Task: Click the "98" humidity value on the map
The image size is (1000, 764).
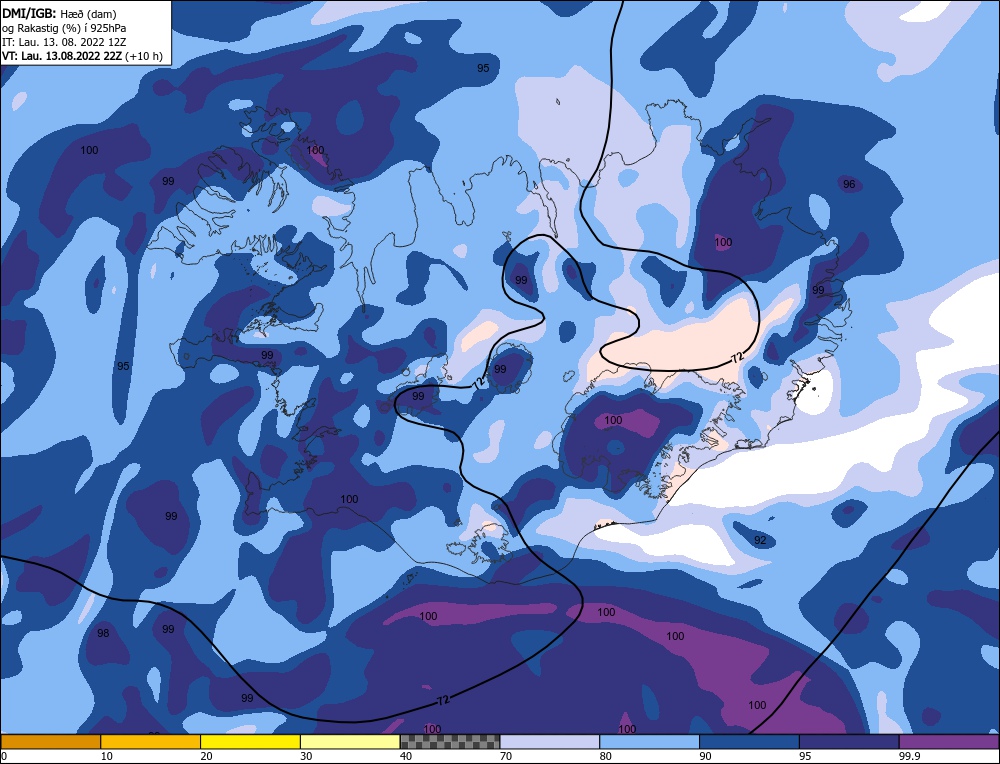Action: 103,633
